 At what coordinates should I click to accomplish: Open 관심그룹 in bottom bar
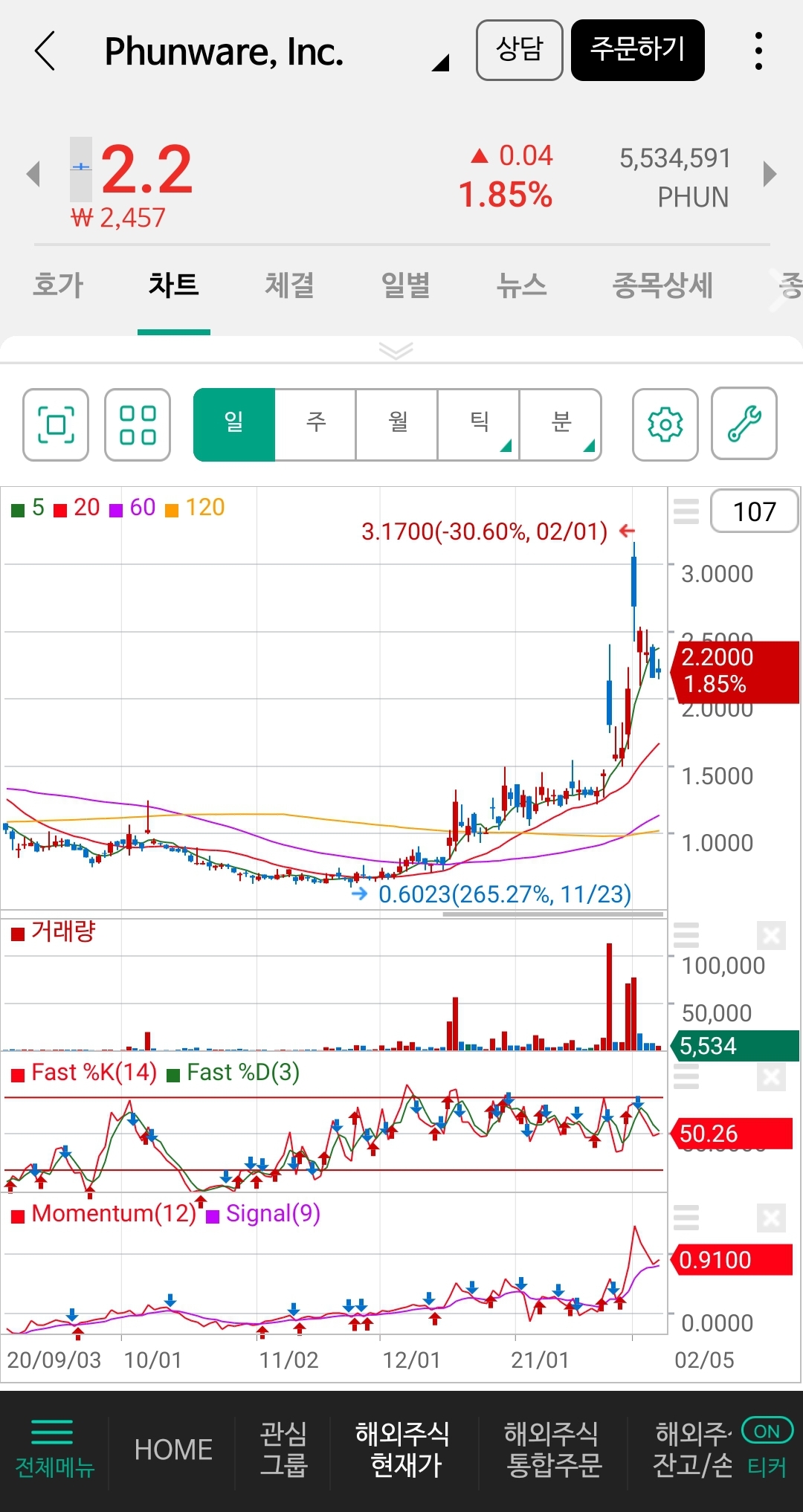tap(283, 1449)
